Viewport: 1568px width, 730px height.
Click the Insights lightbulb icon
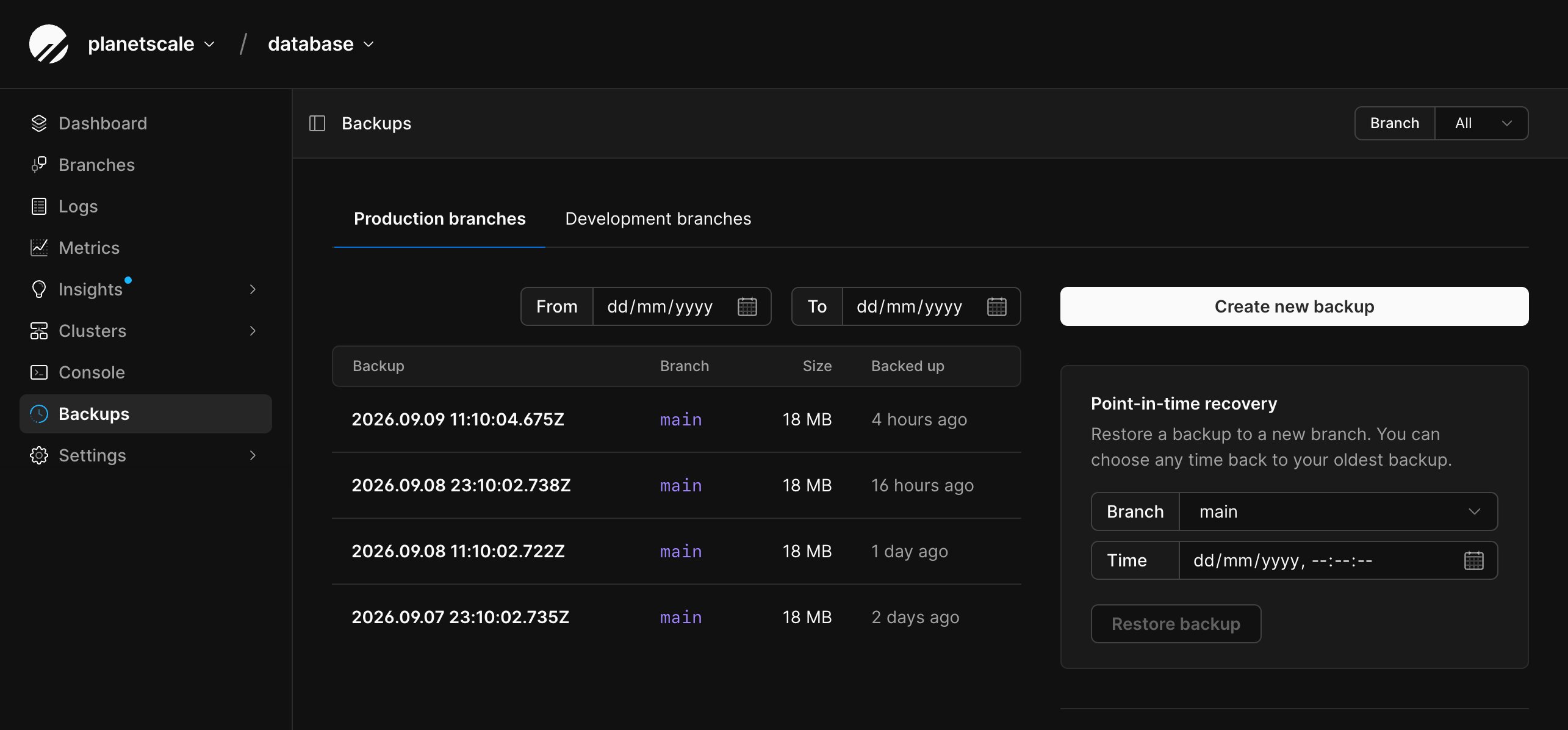[39, 289]
